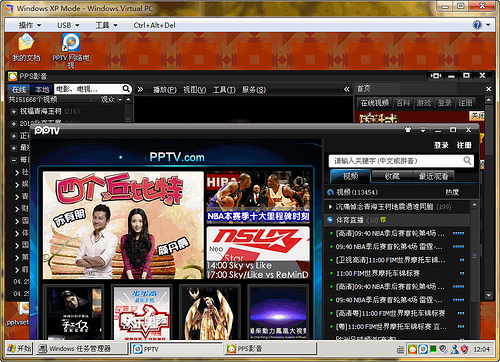Open the 四个丘比特 featured poster

tap(123, 225)
